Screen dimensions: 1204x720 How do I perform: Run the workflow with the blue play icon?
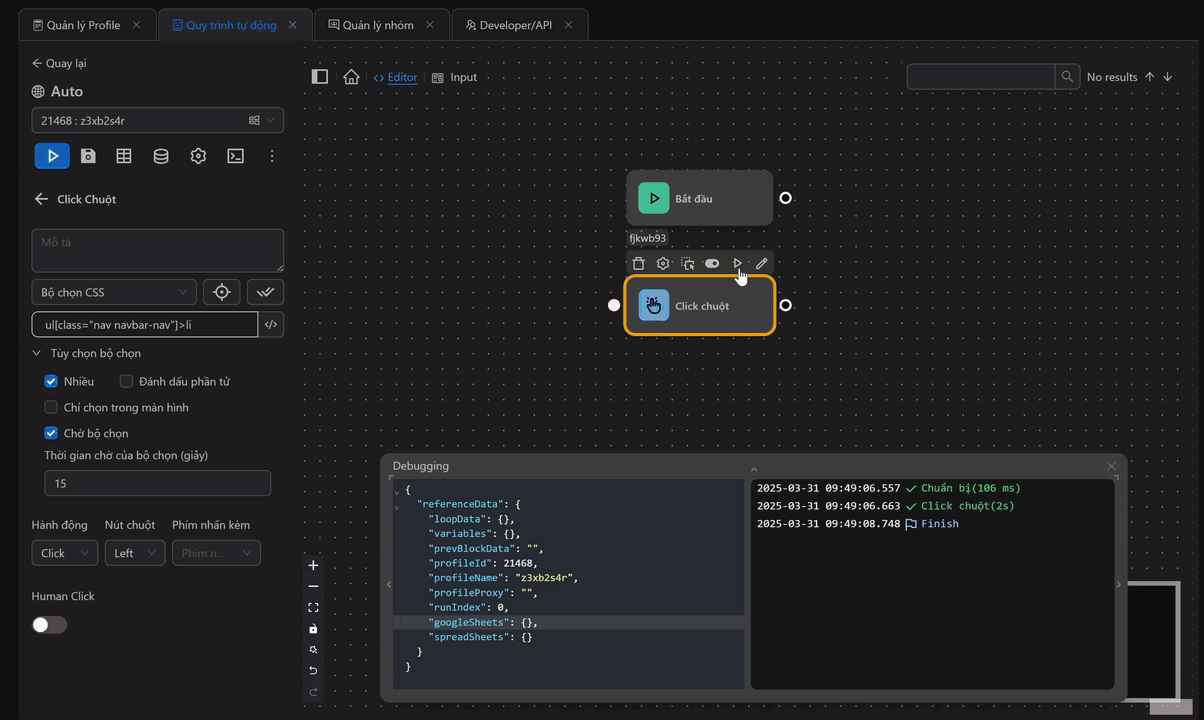(51, 156)
